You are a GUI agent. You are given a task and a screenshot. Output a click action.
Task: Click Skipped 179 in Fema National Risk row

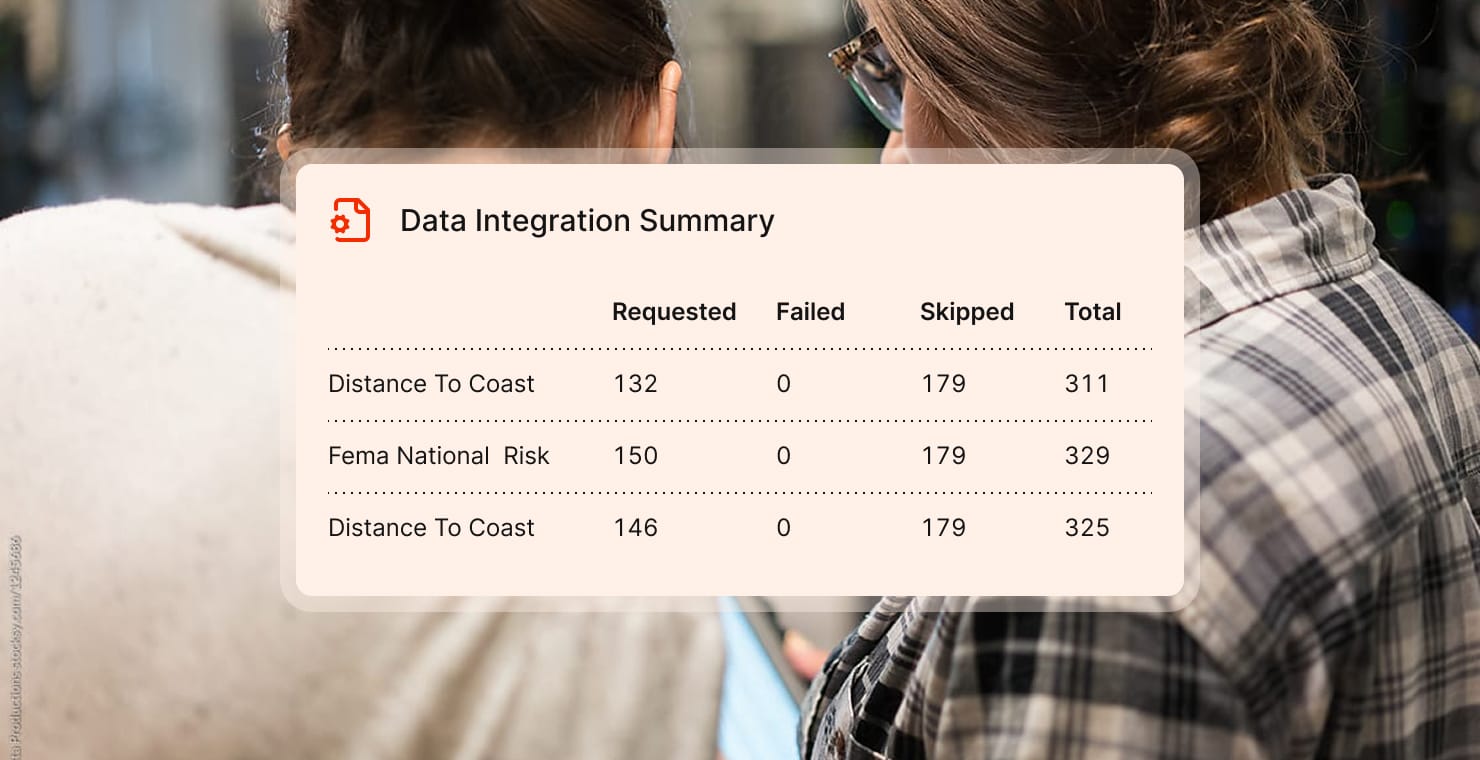click(943, 456)
